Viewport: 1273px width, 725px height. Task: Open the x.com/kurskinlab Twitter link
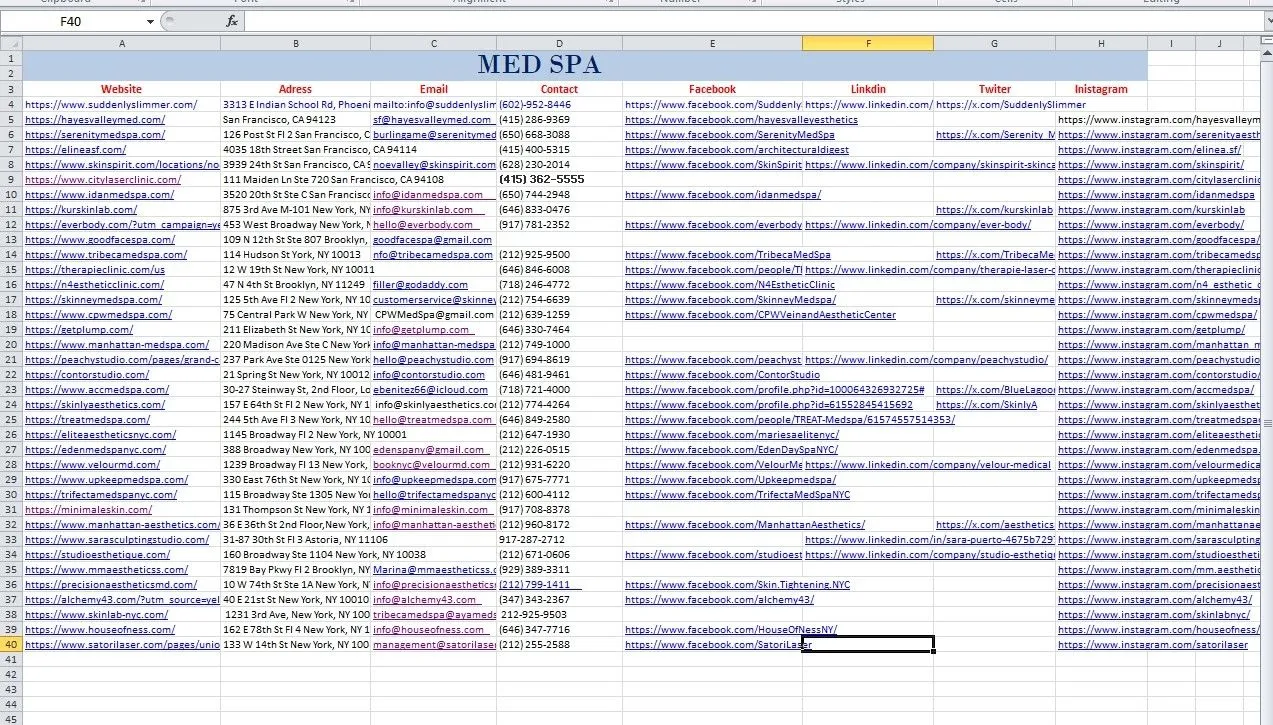coord(994,209)
